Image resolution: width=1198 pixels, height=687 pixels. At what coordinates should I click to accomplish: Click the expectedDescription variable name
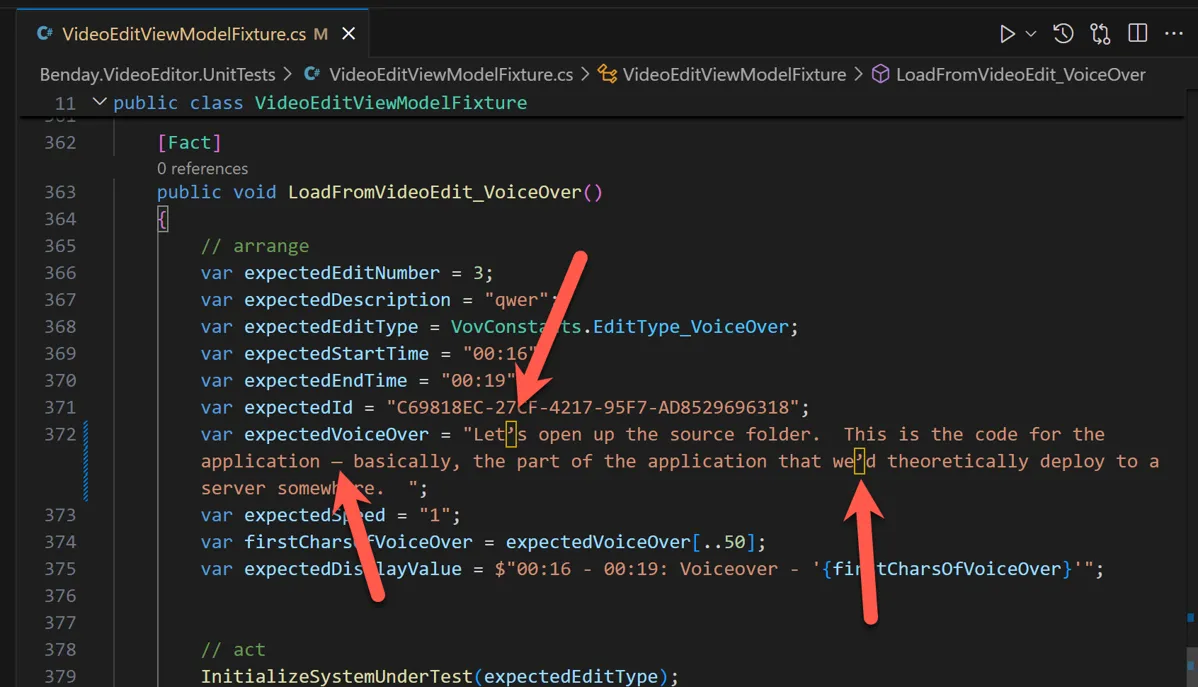pos(348,300)
